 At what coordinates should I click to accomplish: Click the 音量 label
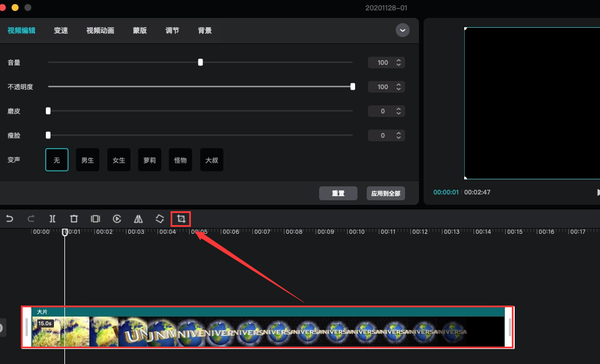[x=14, y=62]
